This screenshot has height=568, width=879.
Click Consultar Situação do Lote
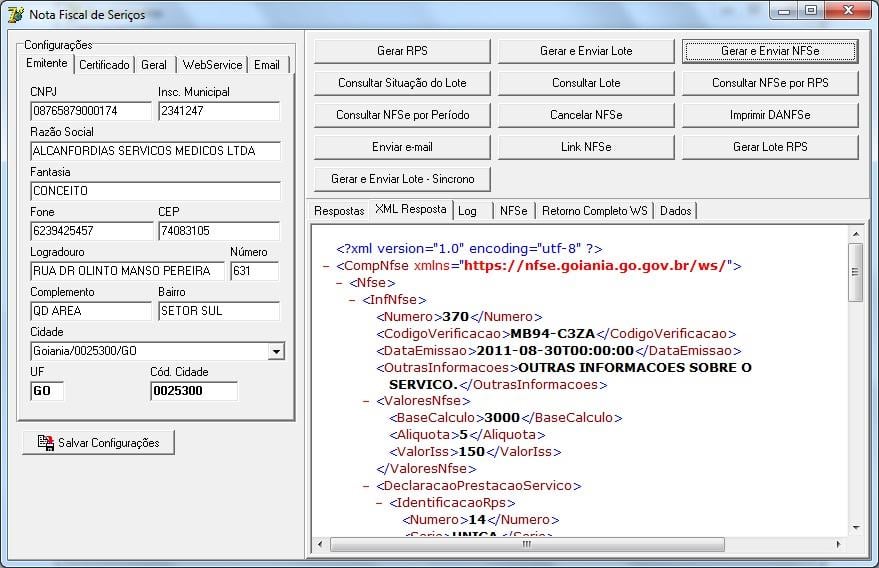pos(402,83)
